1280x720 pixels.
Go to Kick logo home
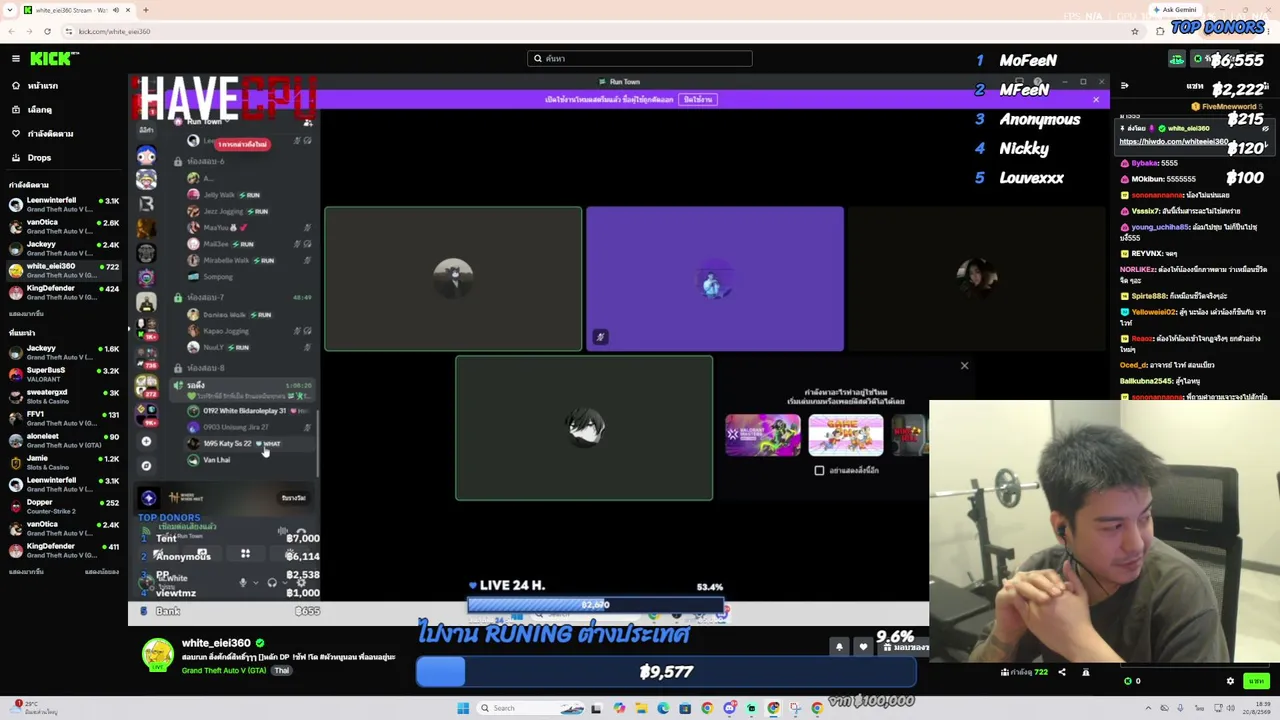click(50, 59)
